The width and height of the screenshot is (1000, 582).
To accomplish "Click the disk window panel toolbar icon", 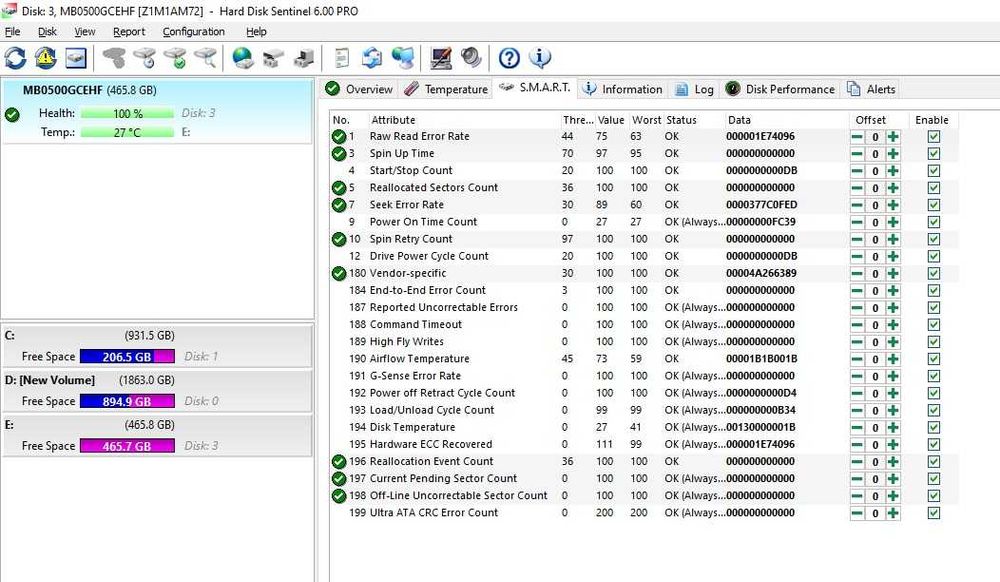I will pos(76,58).
